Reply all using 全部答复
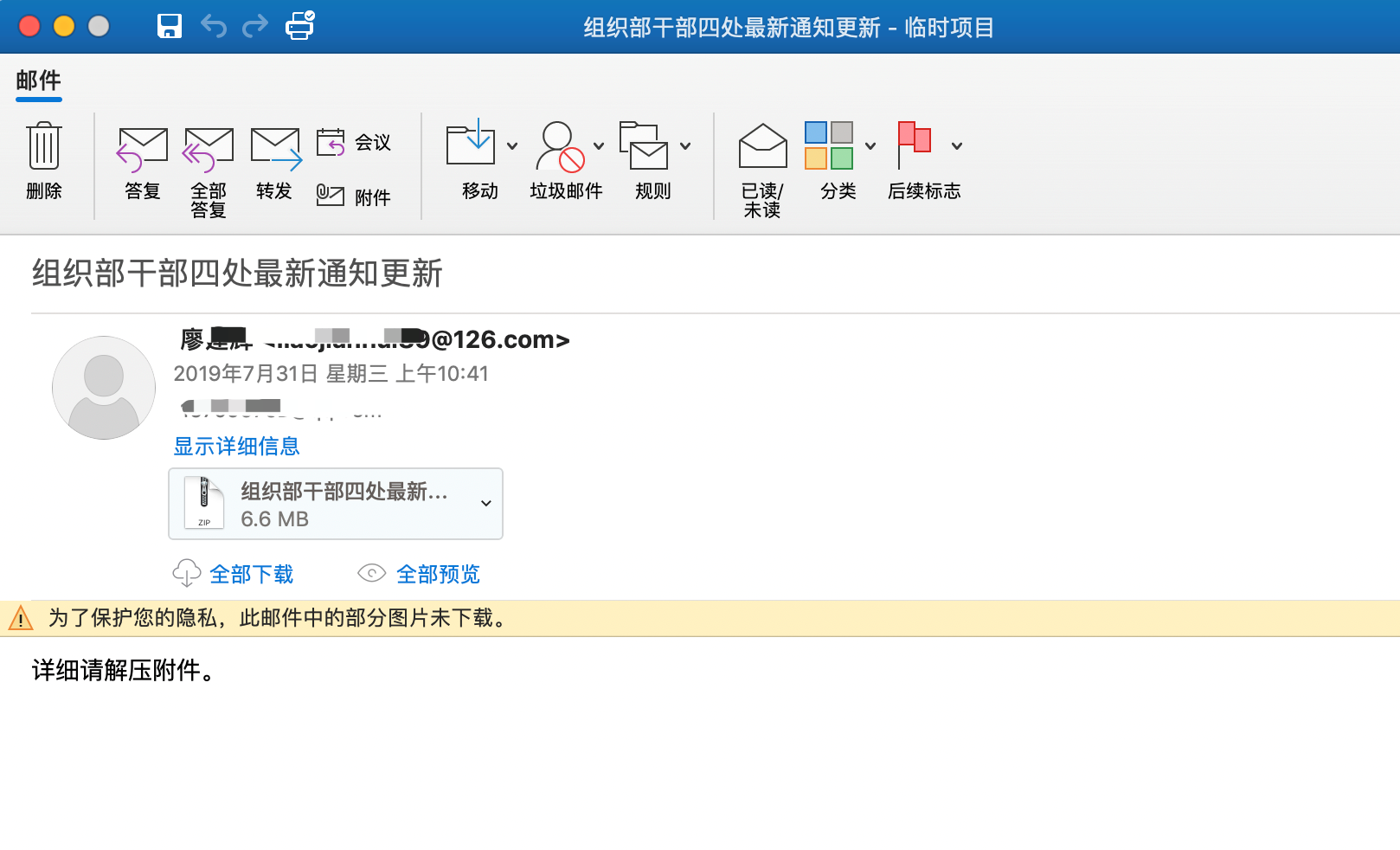The height and width of the screenshot is (850, 1400). click(x=209, y=171)
